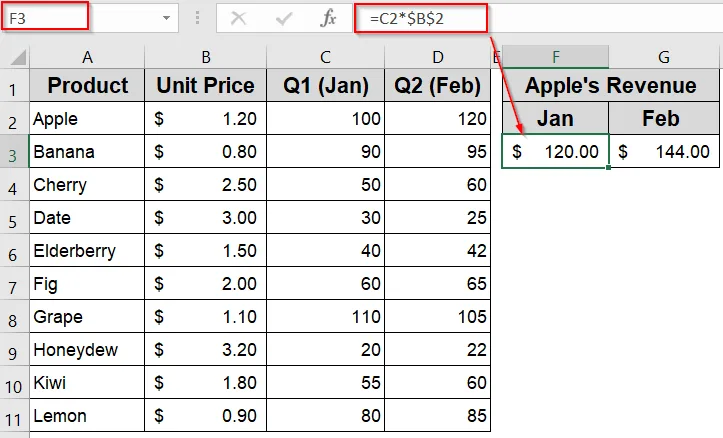Click Cherry's unit price 2.50
This screenshot has width=723, height=438.
[x=206, y=184]
